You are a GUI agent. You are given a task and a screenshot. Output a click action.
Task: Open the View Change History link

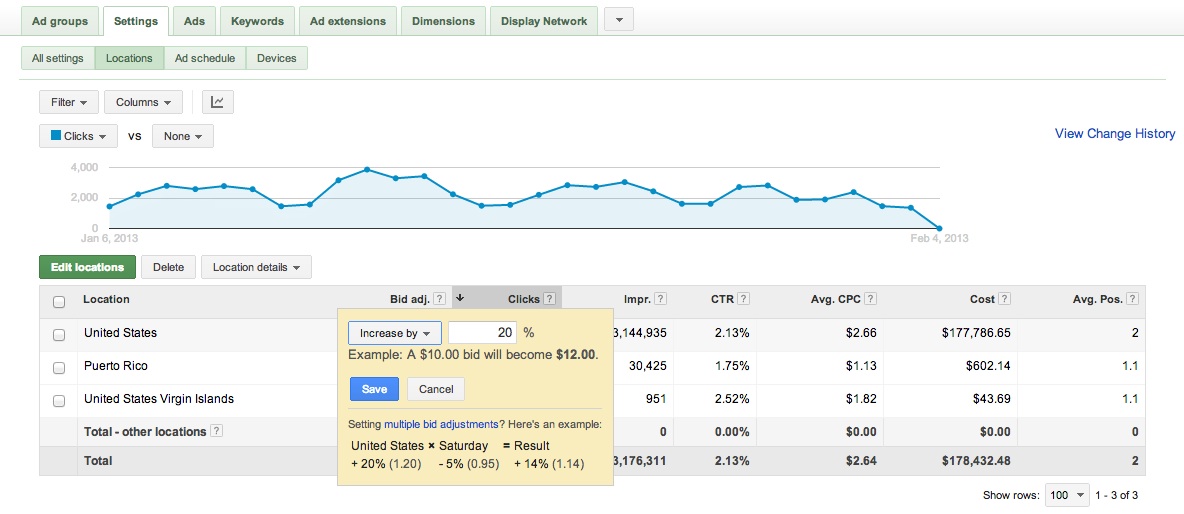click(1115, 134)
